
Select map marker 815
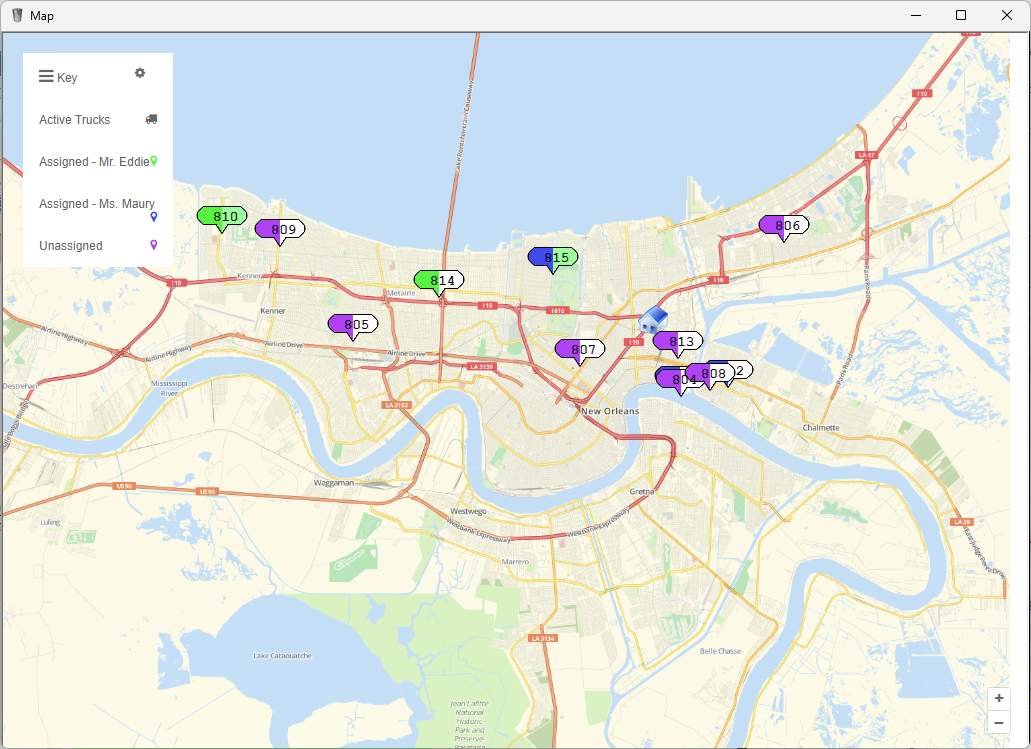coord(553,257)
